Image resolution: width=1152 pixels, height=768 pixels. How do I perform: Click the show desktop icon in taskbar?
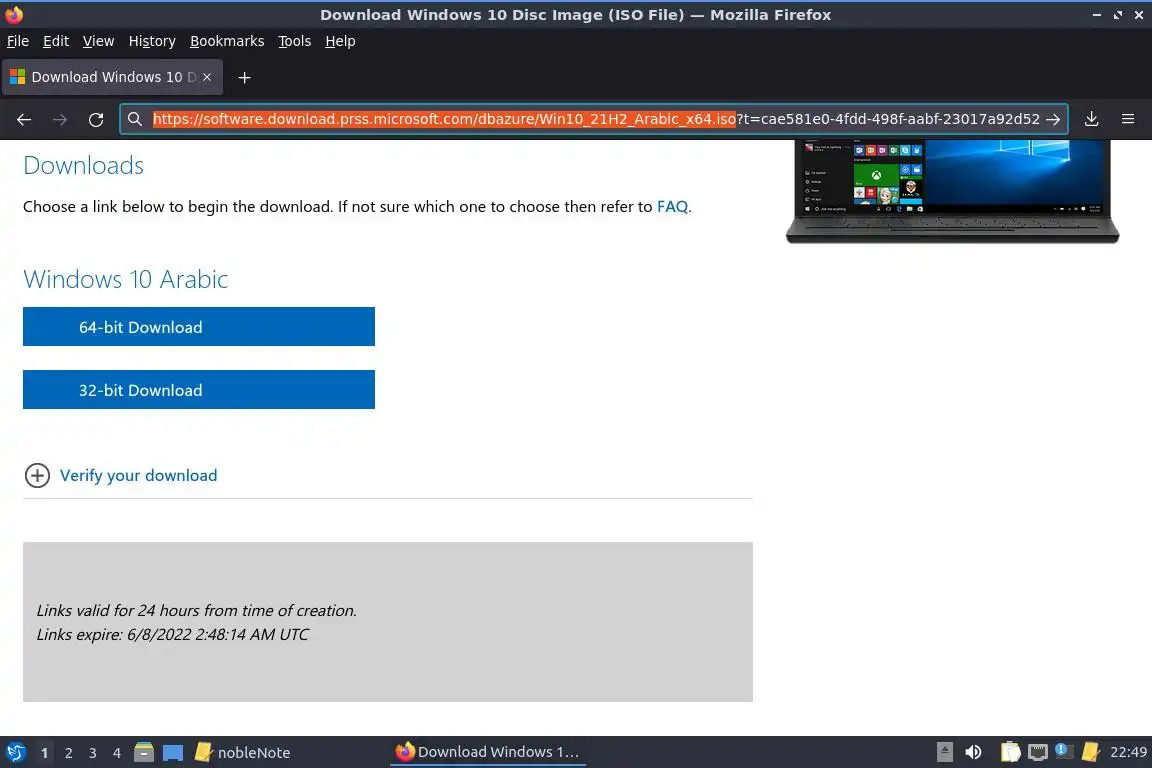[x=173, y=753]
